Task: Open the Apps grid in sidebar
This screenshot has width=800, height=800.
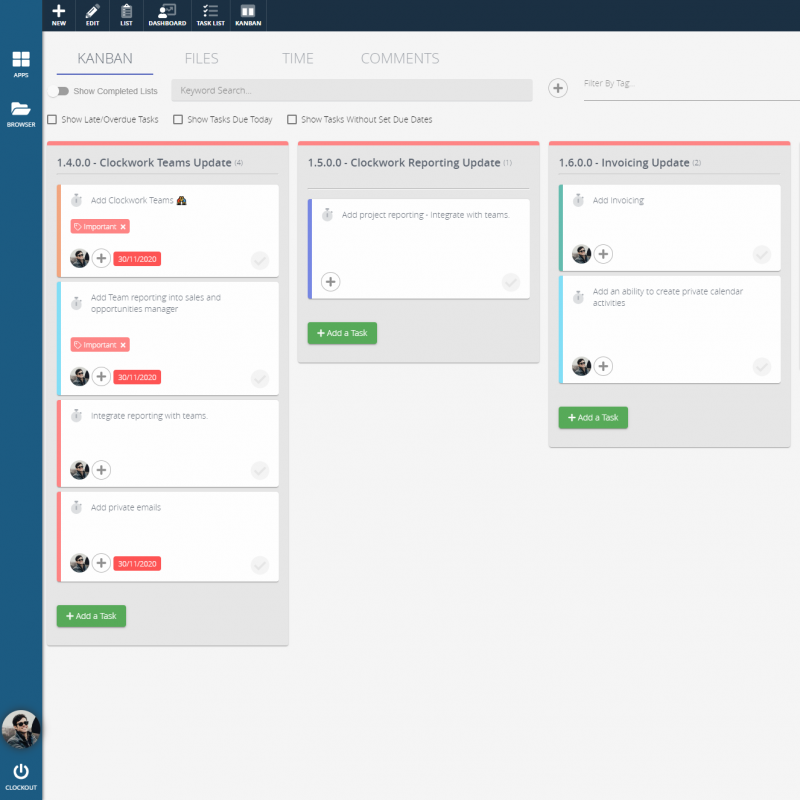Action: click(21, 64)
